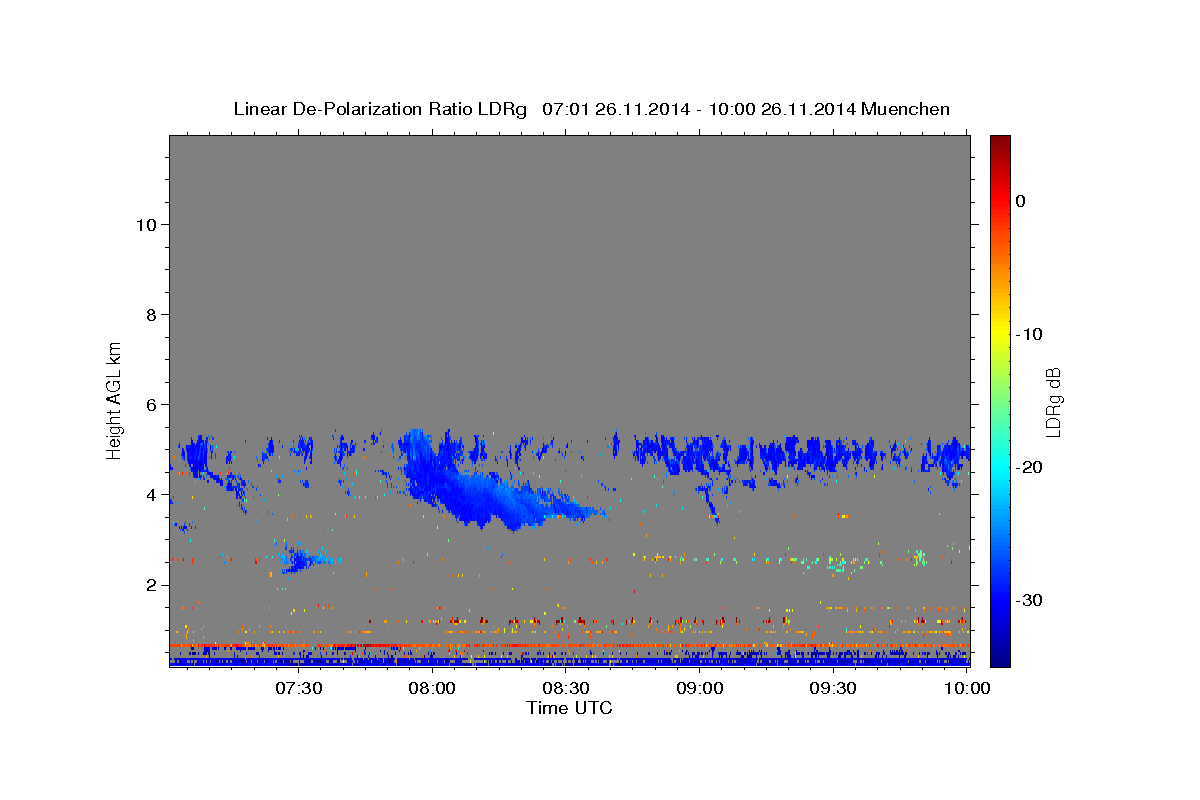Click the colorbar value label 0
The image size is (1200, 800).
point(1021,201)
